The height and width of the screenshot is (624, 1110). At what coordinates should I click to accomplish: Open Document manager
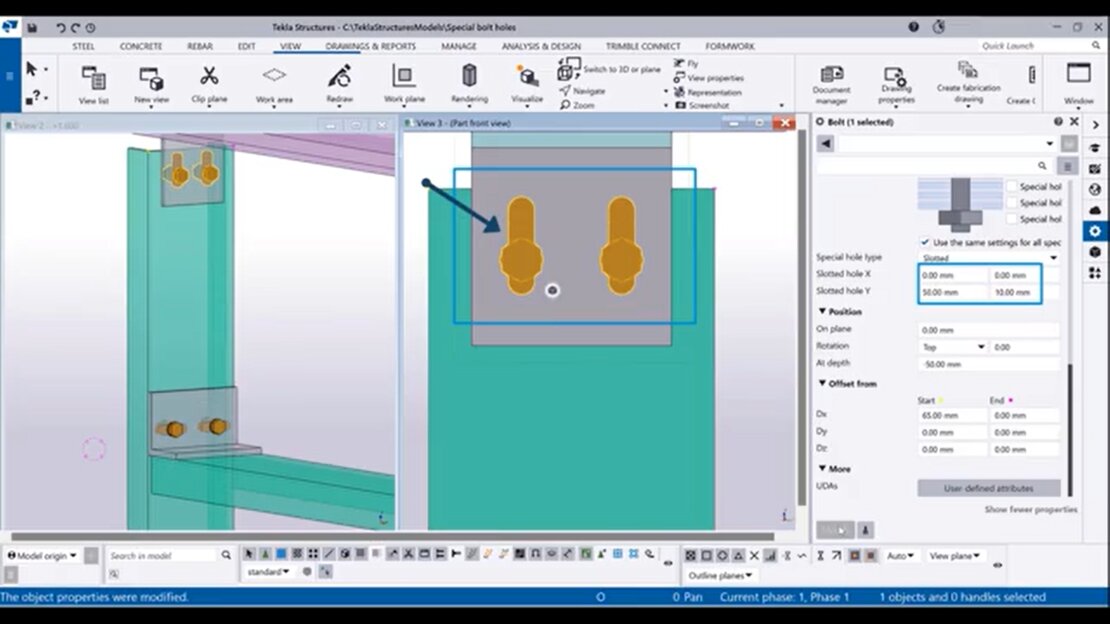point(831,84)
